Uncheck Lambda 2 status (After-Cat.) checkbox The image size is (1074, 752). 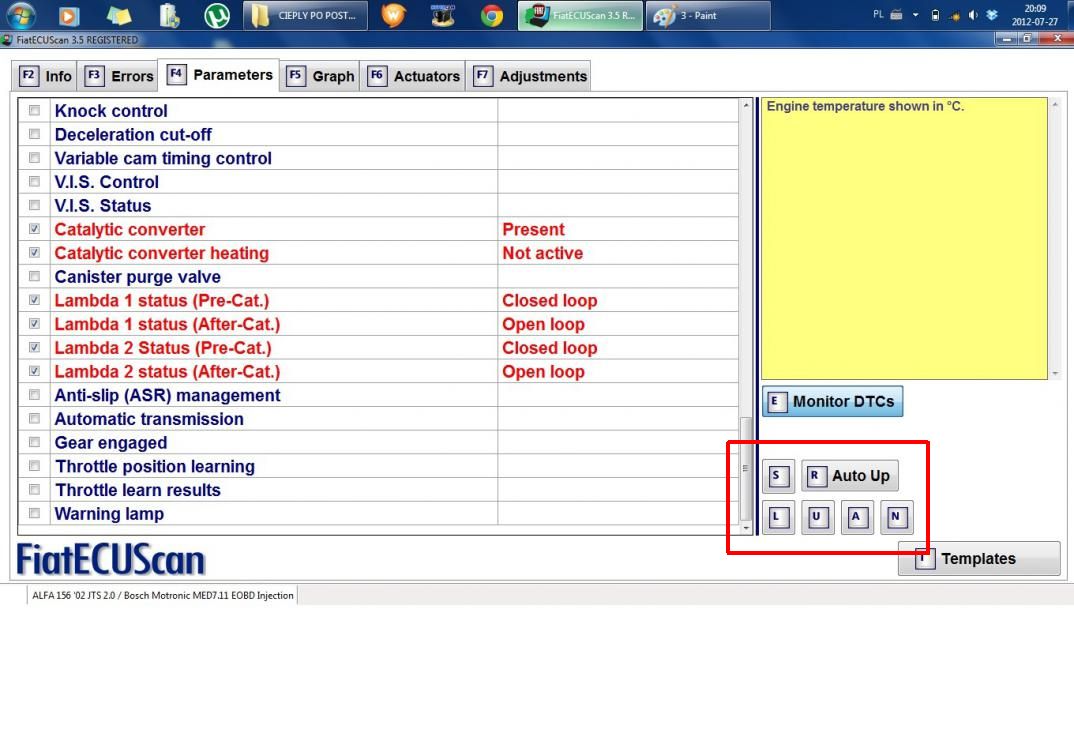point(34,371)
